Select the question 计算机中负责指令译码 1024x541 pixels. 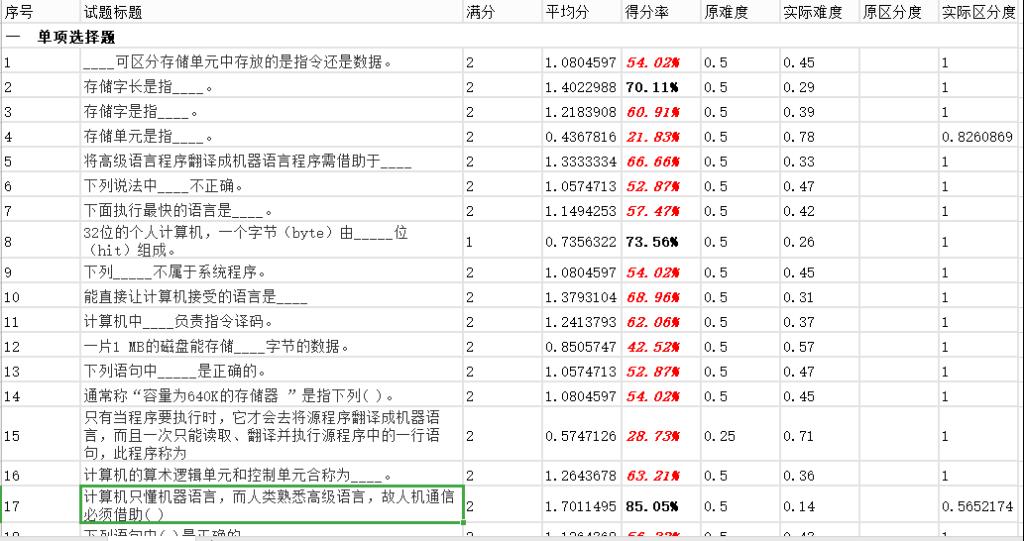[178, 322]
